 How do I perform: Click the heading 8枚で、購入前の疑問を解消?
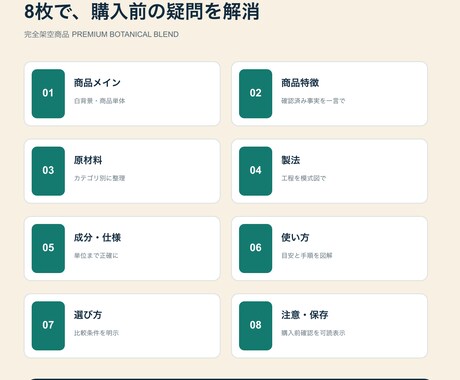click(142, 11)
